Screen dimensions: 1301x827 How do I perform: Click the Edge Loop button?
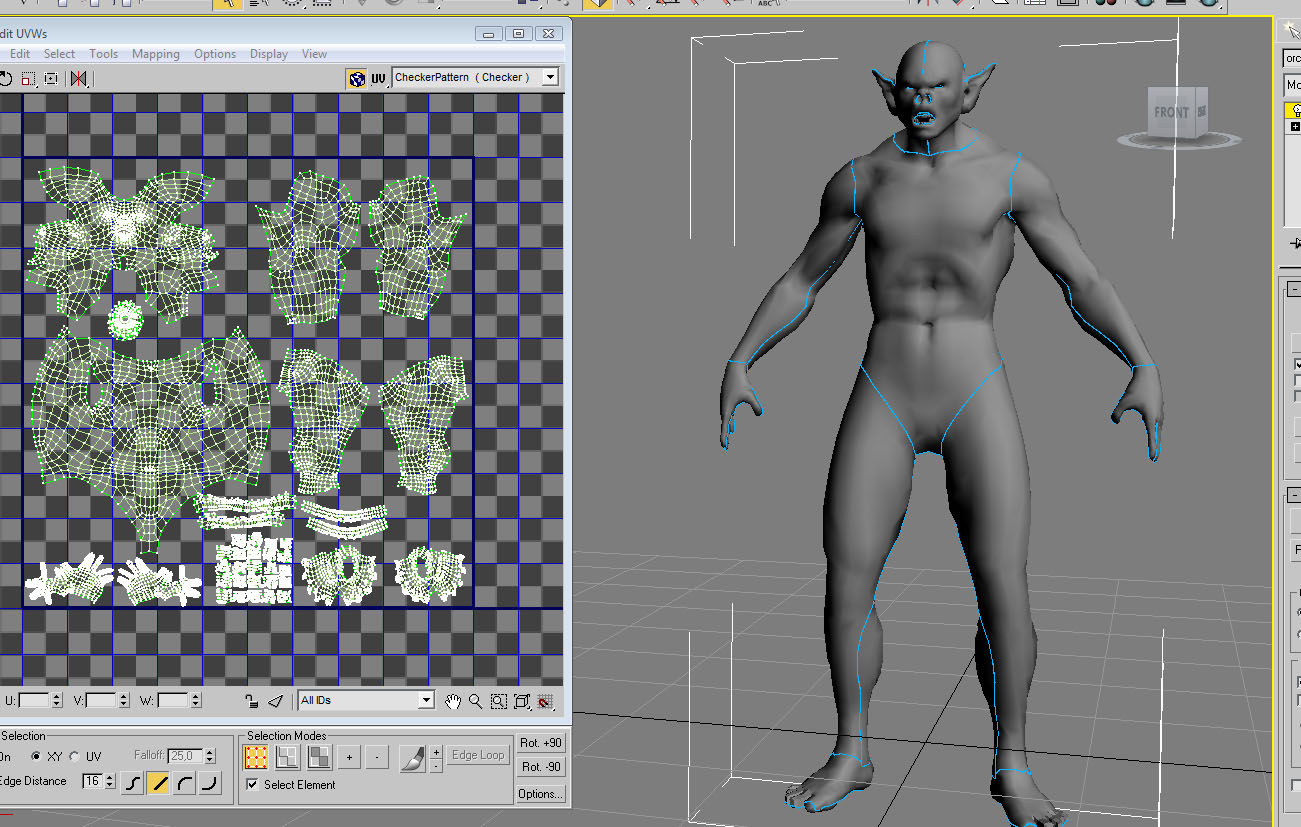[x=478, y=756]
